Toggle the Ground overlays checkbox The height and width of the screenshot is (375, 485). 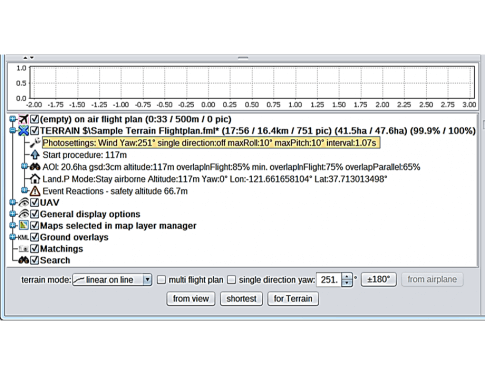[34, 237]
